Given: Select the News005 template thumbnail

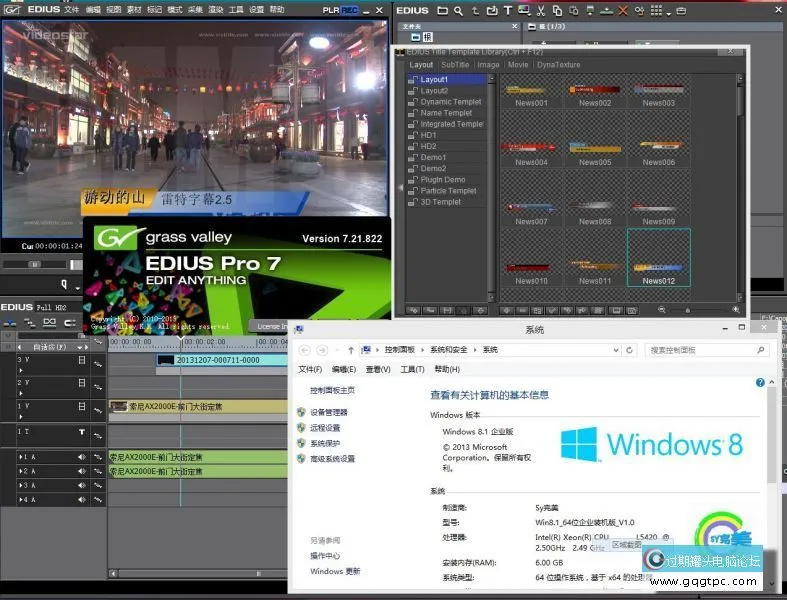Looking at the screenshot, I should coord(594,148).
